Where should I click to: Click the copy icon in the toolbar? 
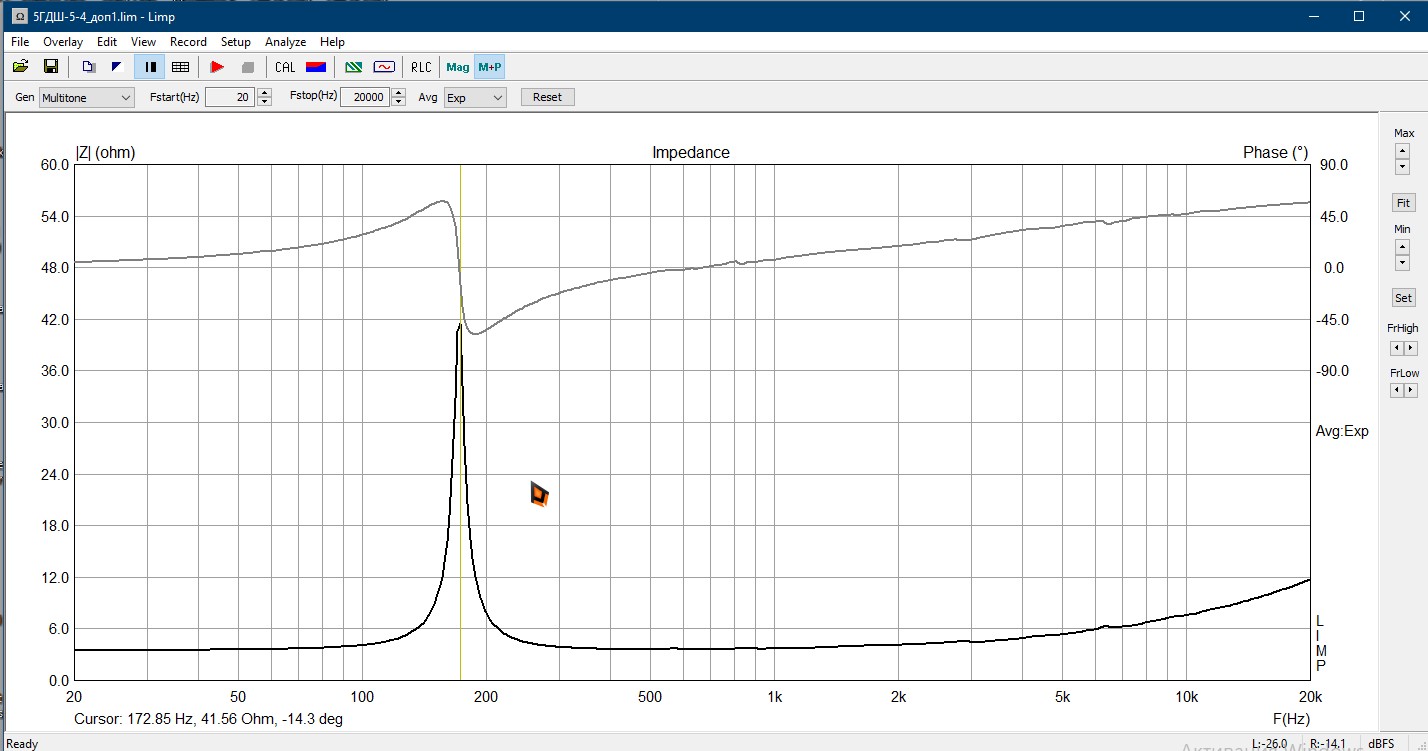click(x=88, y=67)
